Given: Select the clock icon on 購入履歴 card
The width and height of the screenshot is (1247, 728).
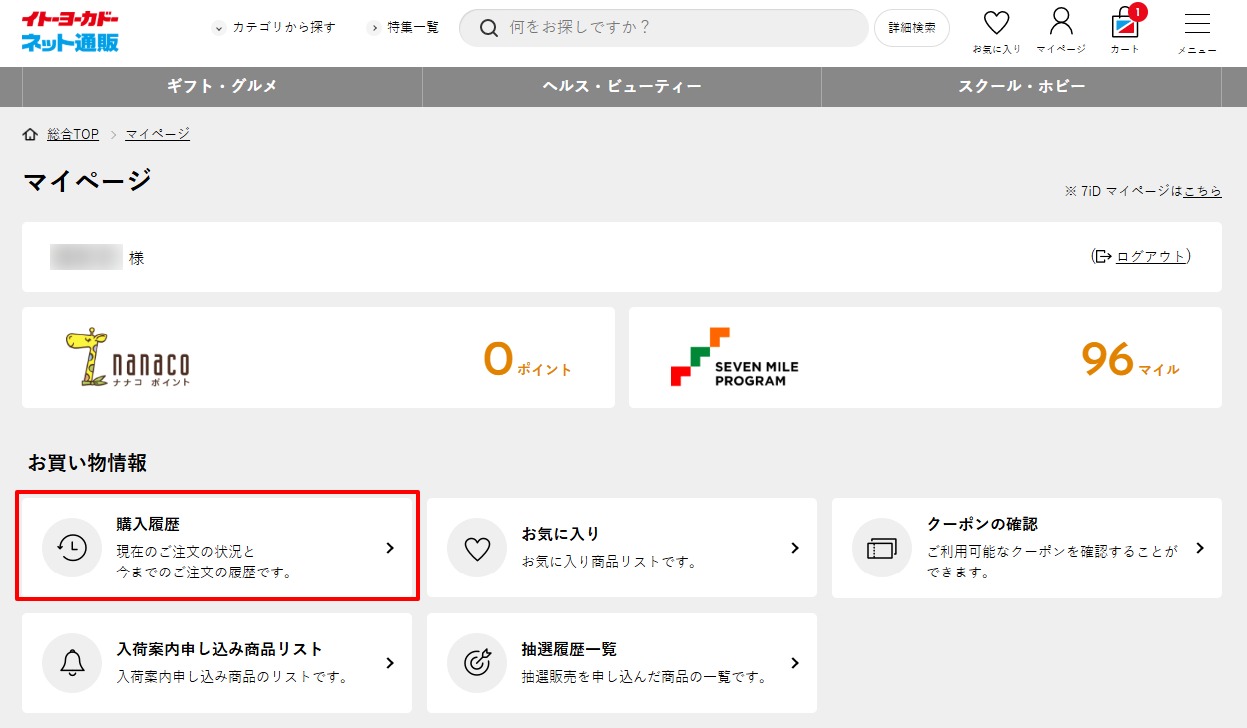Looking at the screenshot, I should tap(71, 547).
